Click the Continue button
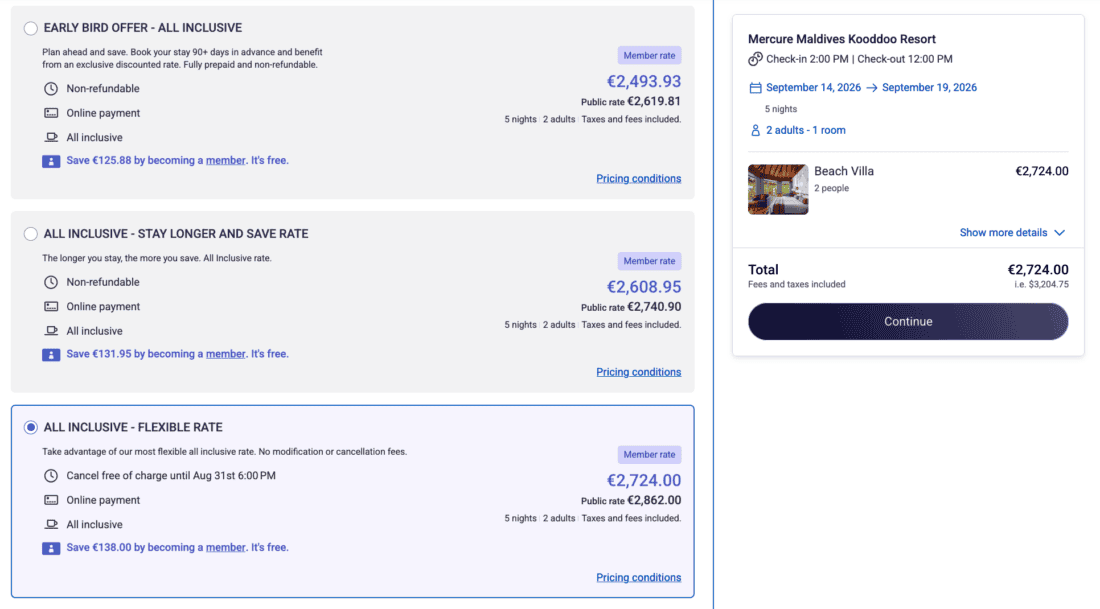The width and height of the screenshot is (1100, 609). (x=908, y=321)
